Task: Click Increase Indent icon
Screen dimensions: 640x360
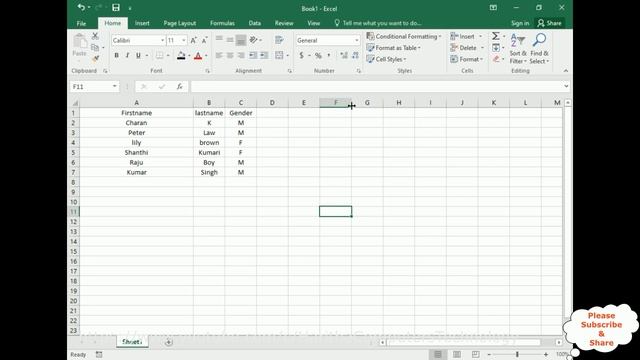Action: (x=264, y=56)
